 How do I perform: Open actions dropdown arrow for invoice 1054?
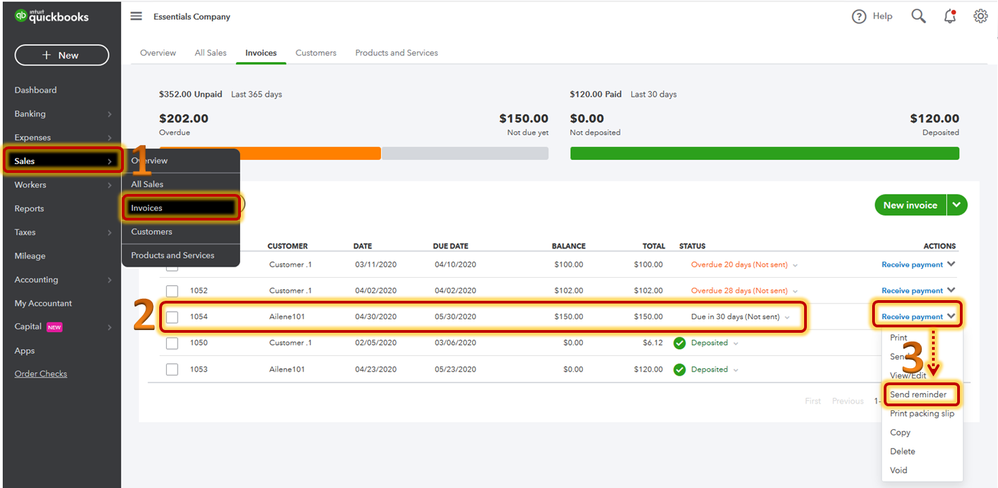tap(952, 316)
